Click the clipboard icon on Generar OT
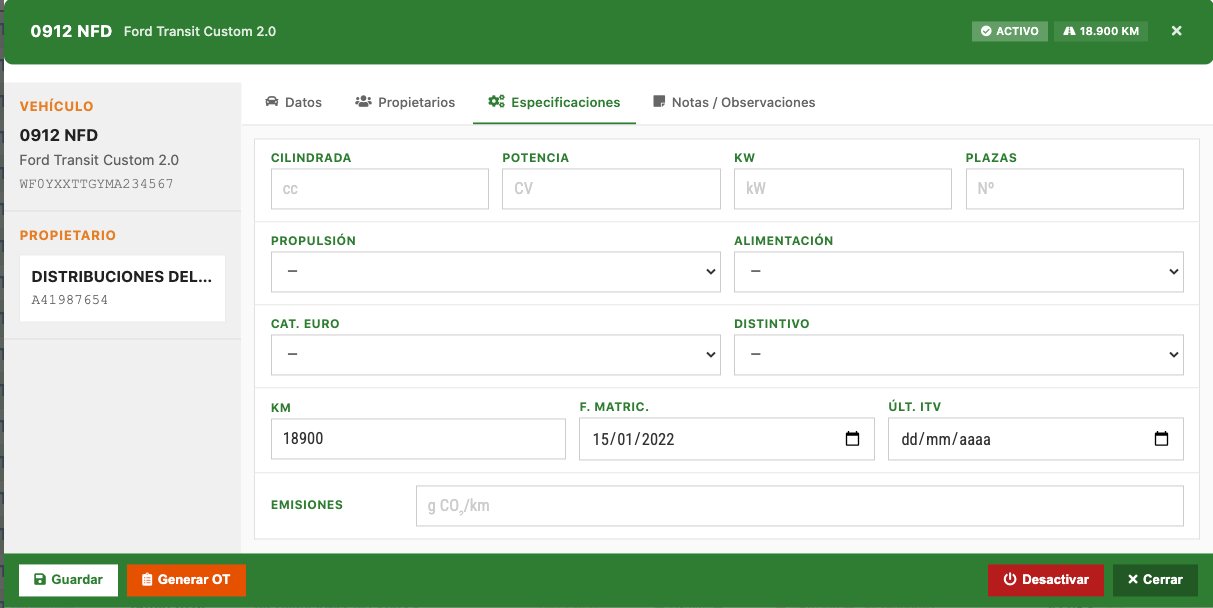1213x608 pixels. click(x=147, y=580)
